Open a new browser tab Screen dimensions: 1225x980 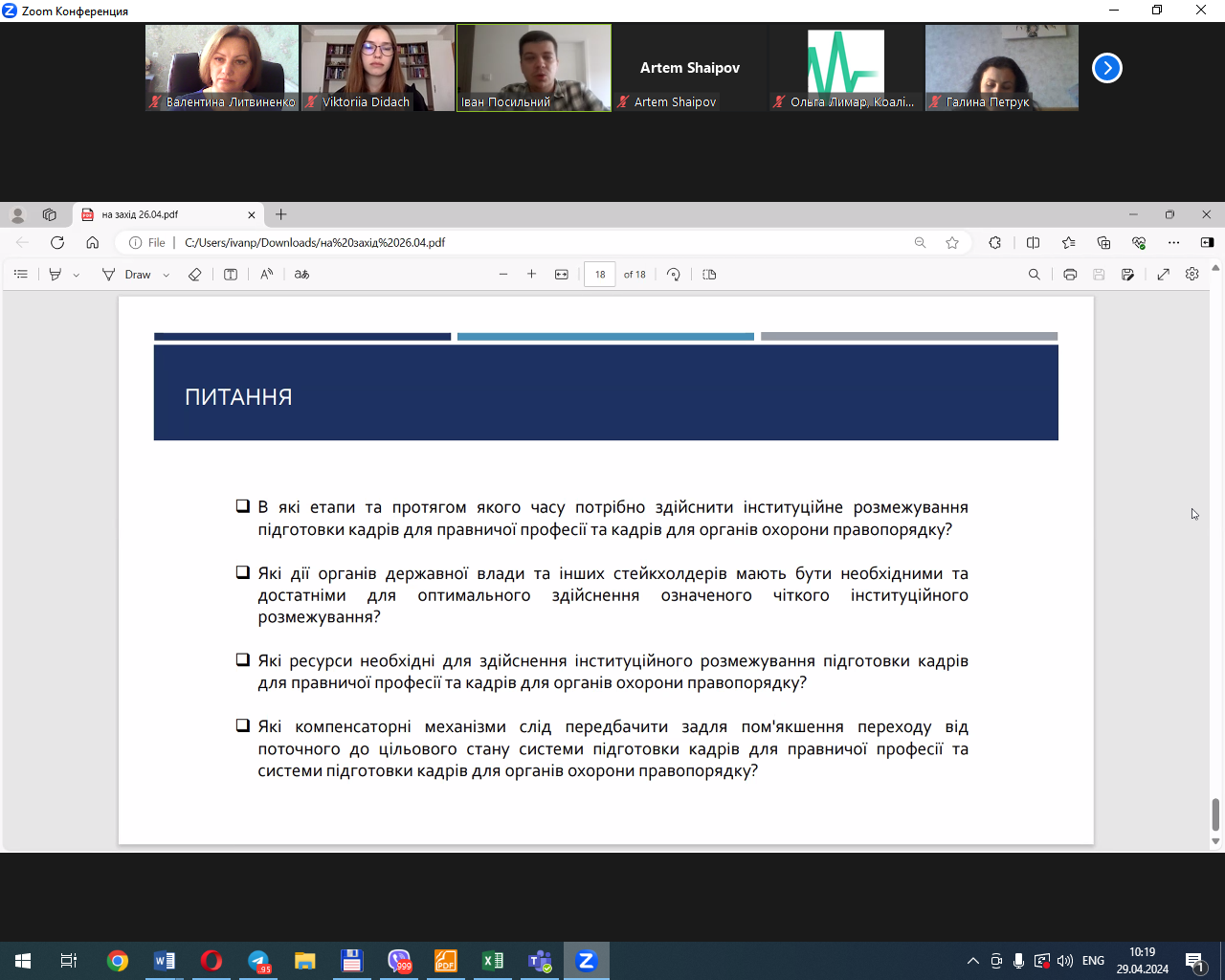pos(281,215)
